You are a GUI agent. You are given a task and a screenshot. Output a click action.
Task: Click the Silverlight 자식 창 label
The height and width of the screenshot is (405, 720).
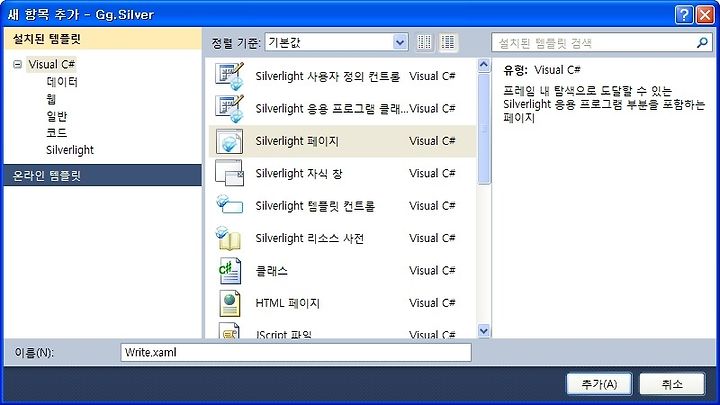(299, 174)
